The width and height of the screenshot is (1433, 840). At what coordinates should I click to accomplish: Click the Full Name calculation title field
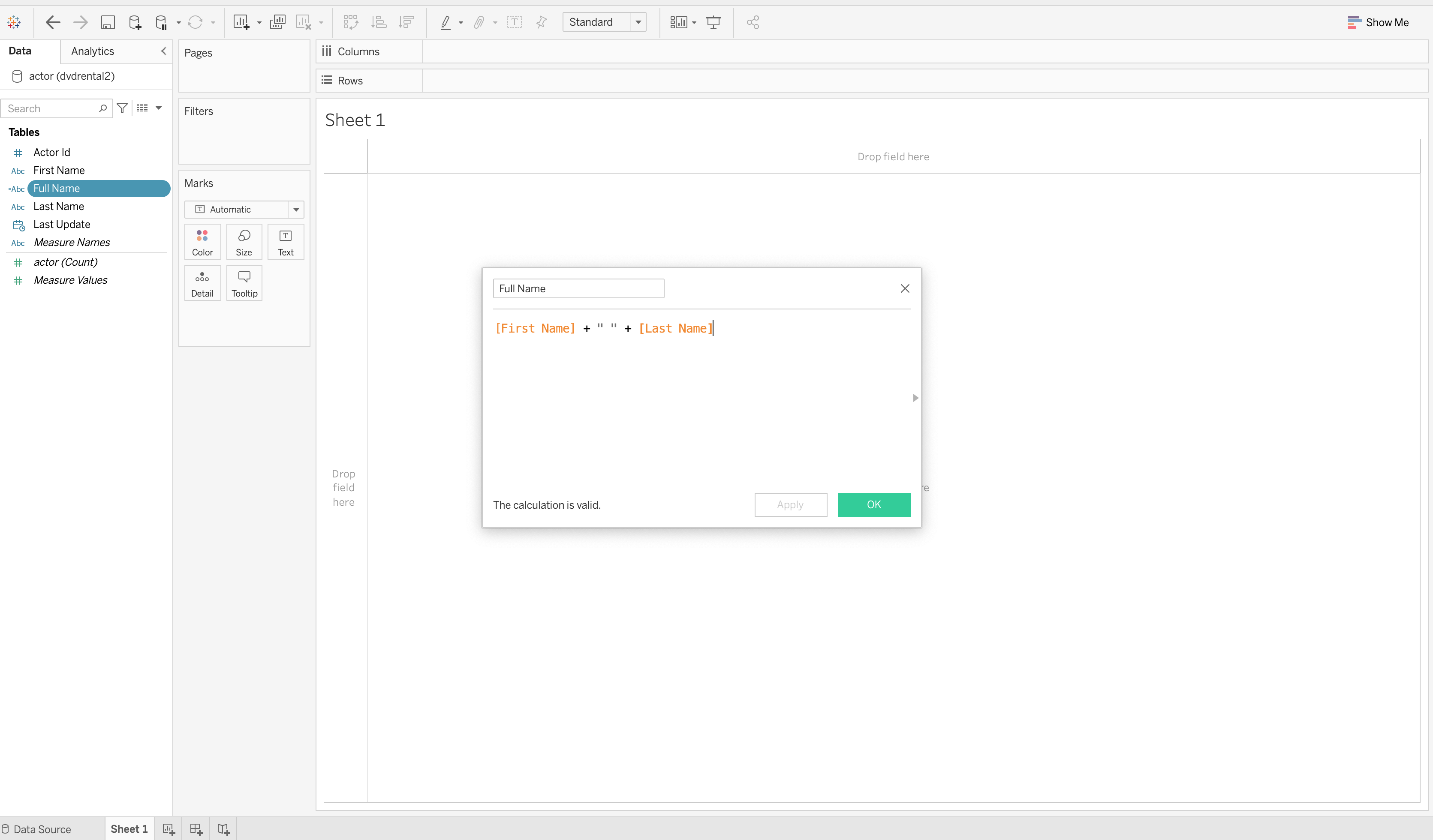(x=578, y=289)
